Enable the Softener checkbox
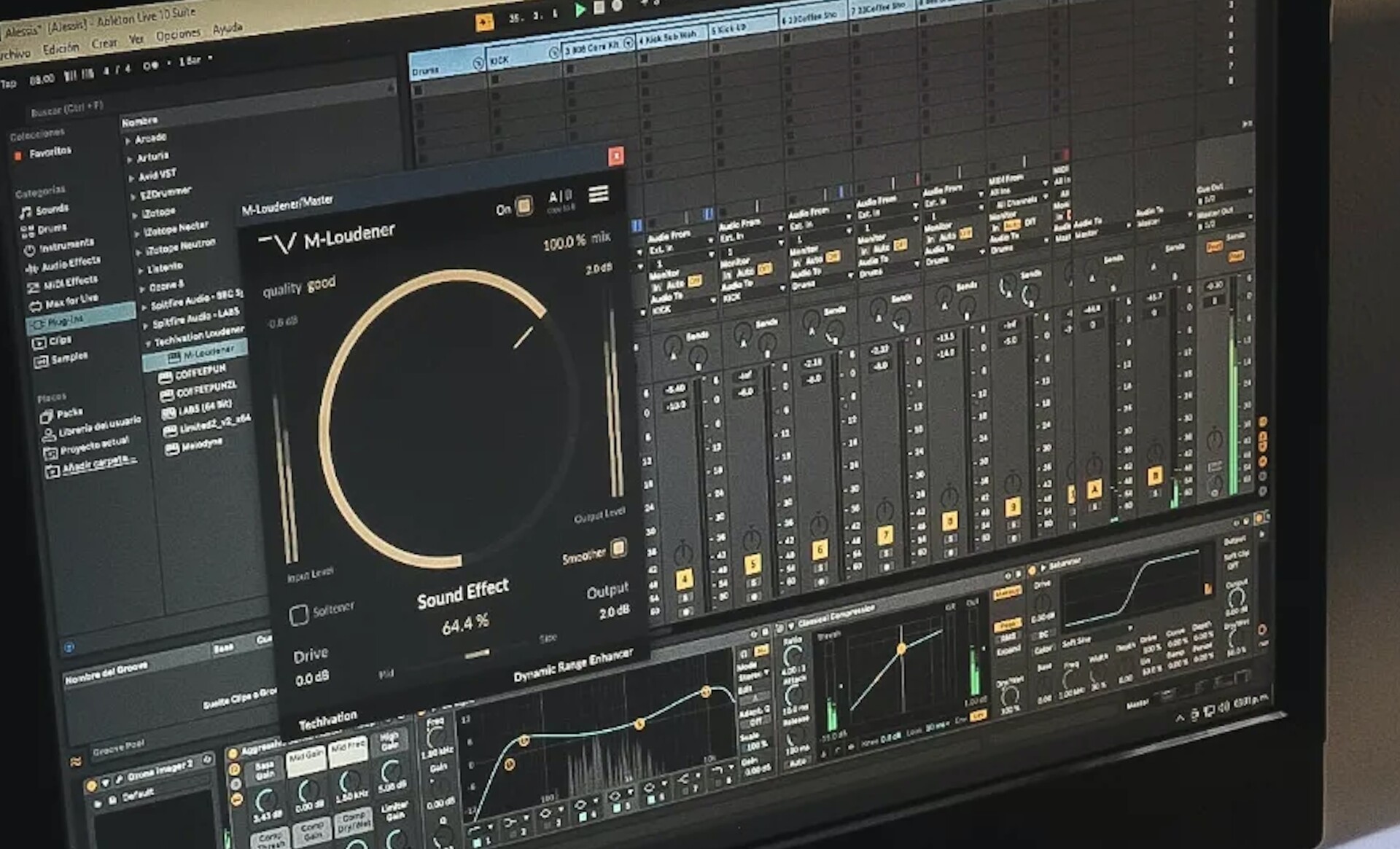The image size is (1400, 849). (299, 615)
